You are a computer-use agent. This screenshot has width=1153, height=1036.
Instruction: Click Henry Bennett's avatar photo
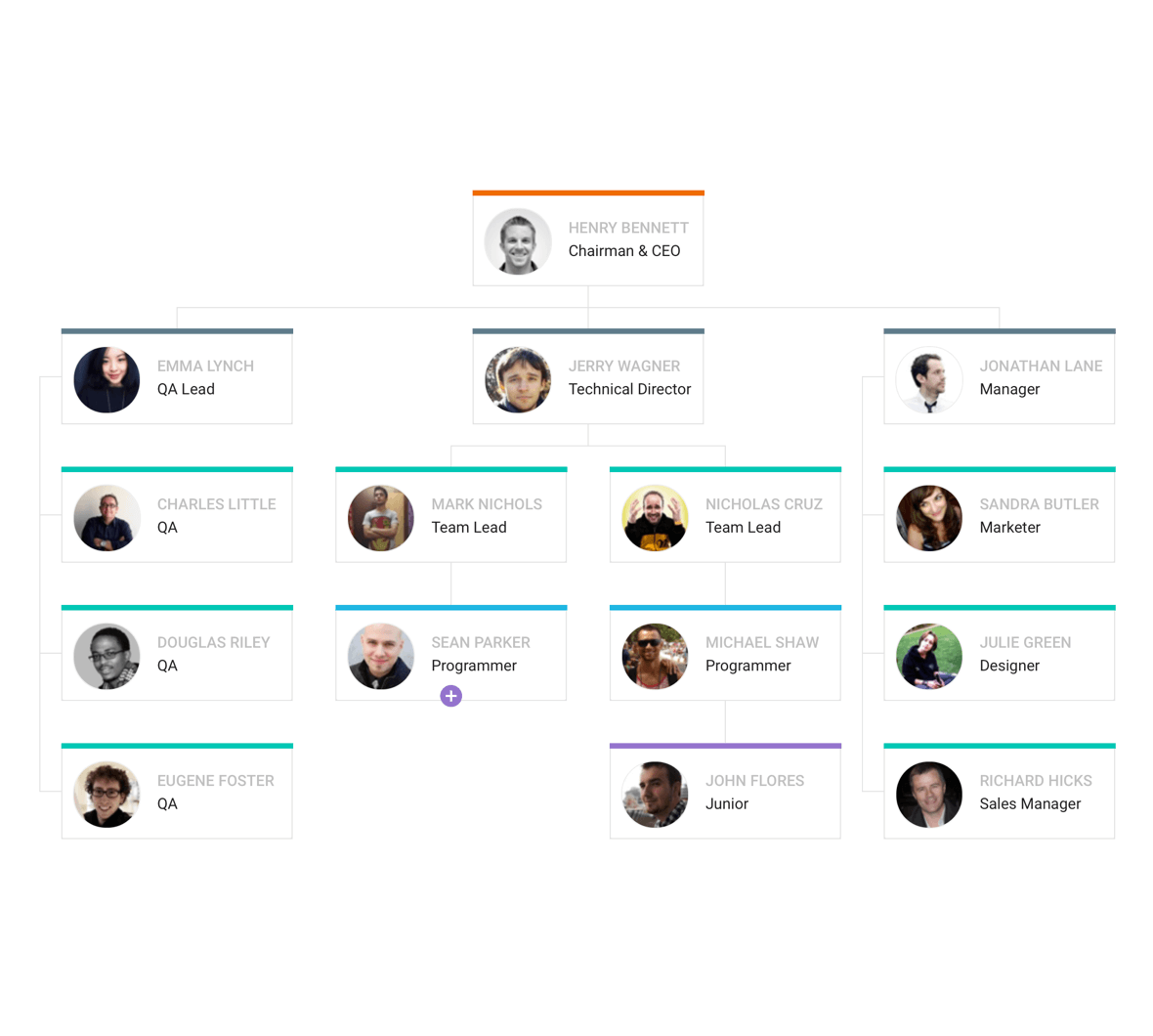pos(518,241)
